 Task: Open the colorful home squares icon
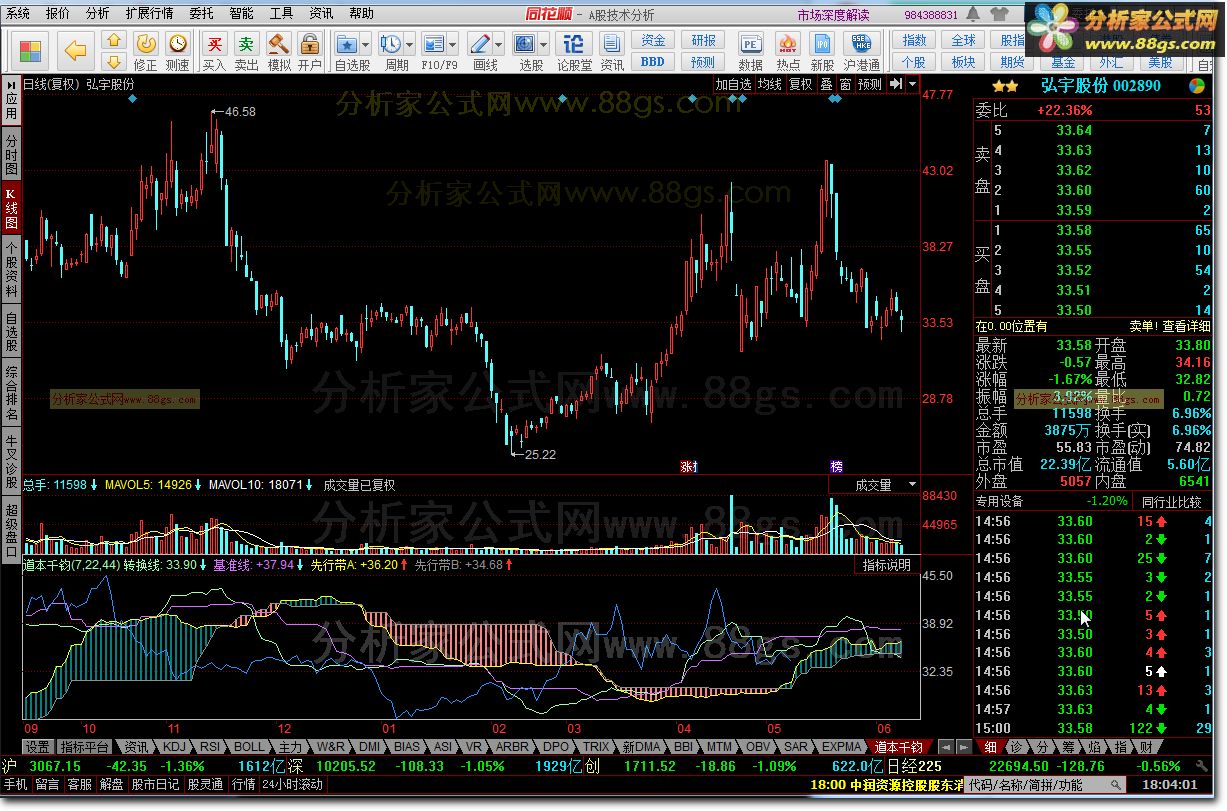31,51
